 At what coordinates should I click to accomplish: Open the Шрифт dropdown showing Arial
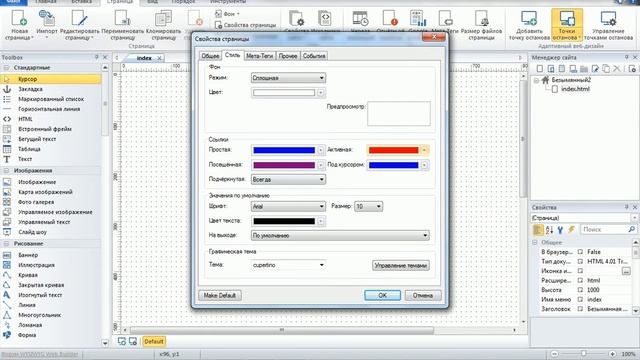click(288, 207)
